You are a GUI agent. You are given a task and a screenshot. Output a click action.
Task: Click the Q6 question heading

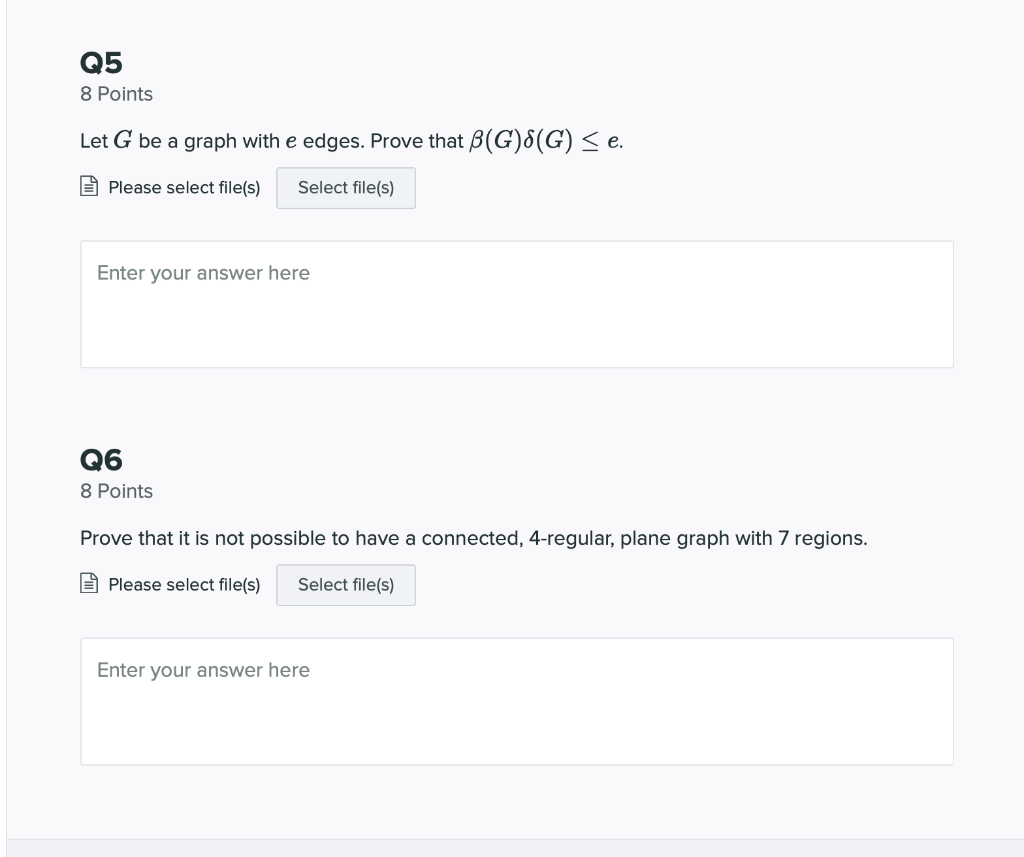coord(101,461)
